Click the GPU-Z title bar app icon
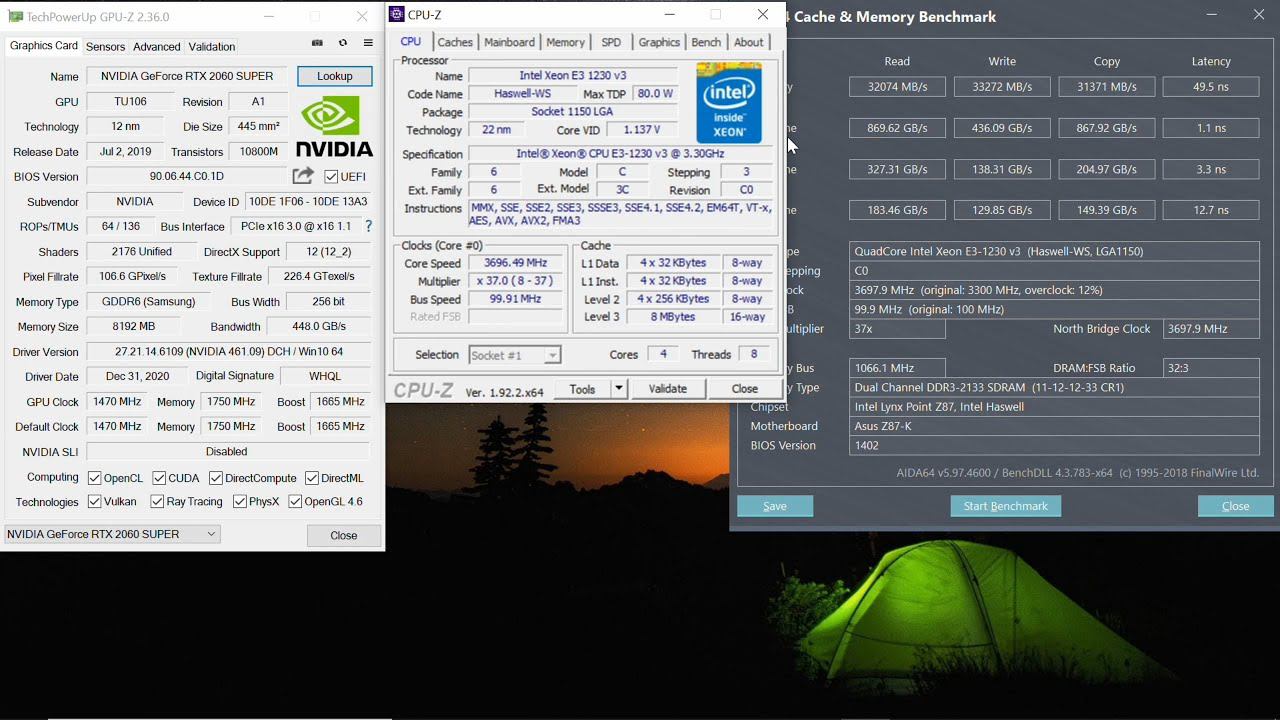Screen dimensions: 1280x720 tap(15, 17)
